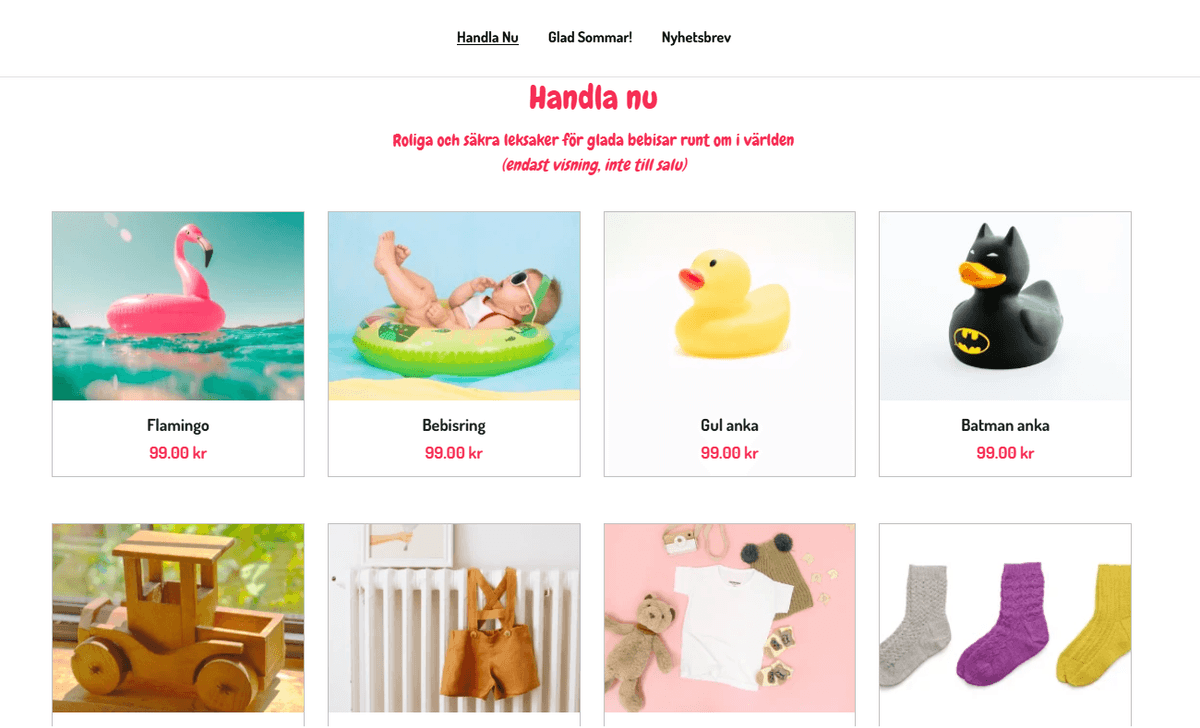1200x728 pixels.
Task: Select the wooden toy truck photo
Action: pos(178,618)
